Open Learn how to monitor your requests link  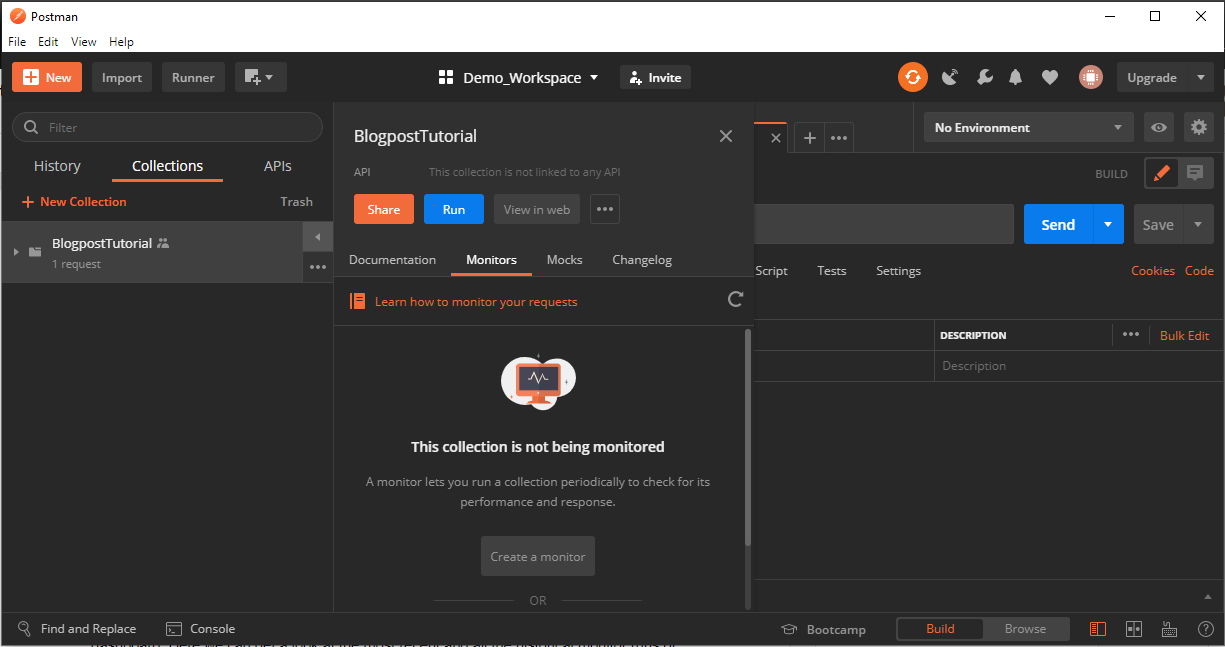click(475, 301)
